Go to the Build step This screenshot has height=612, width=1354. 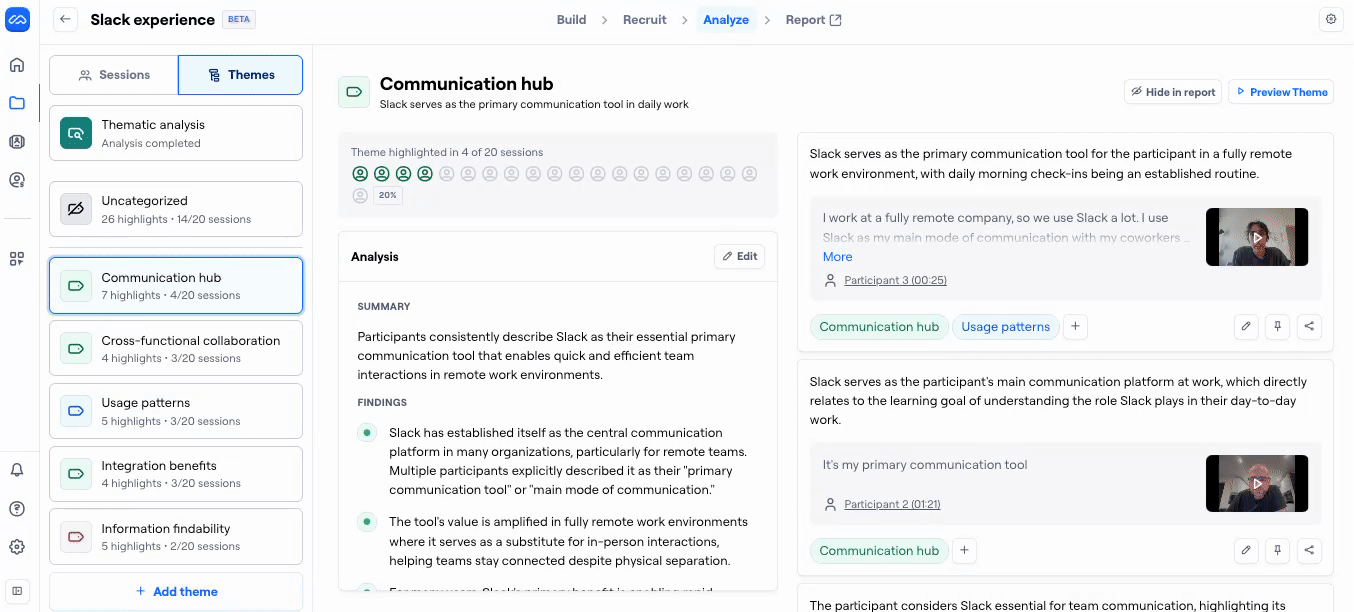[x=571, y=19]
